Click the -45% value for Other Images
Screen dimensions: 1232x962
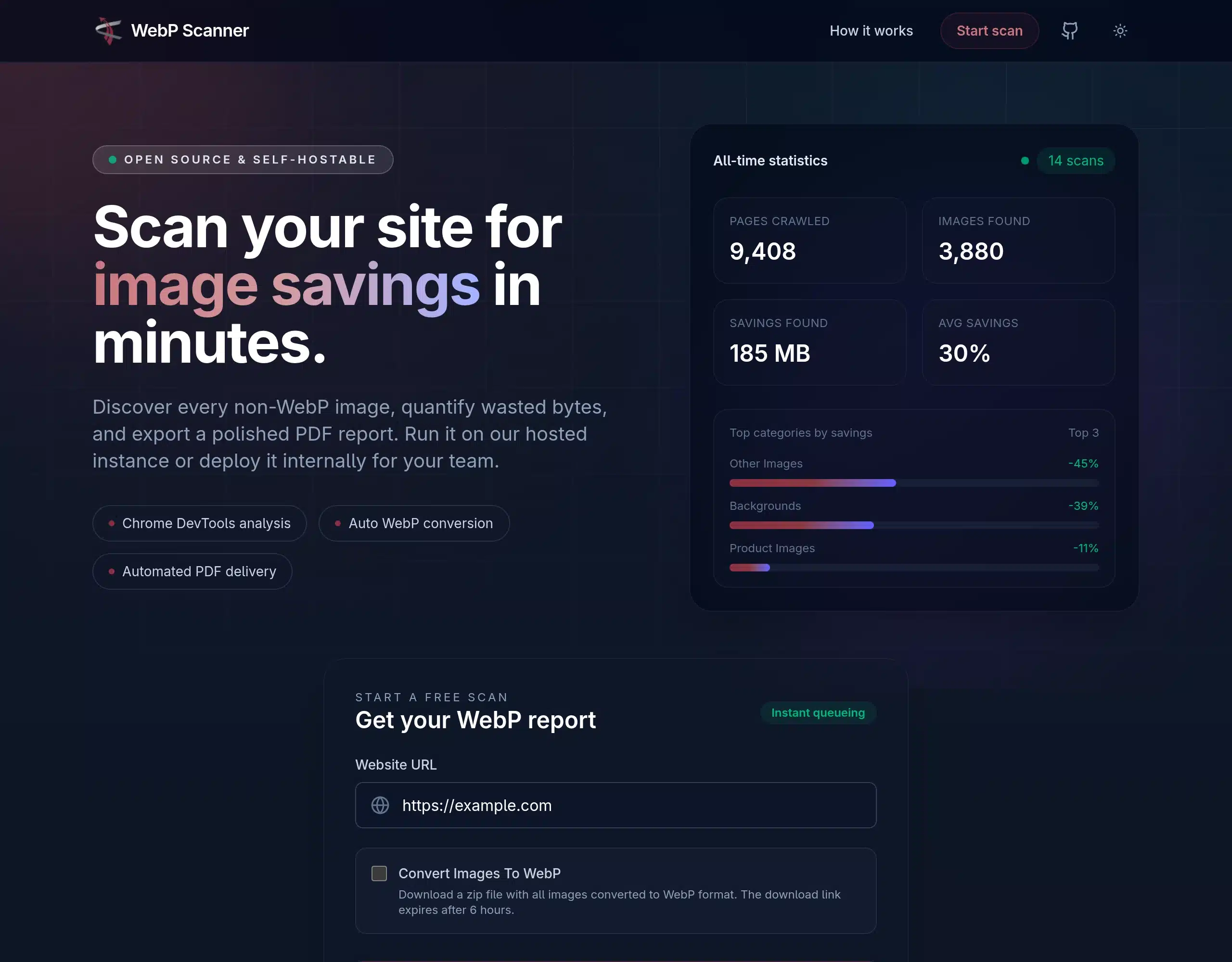1083,464
